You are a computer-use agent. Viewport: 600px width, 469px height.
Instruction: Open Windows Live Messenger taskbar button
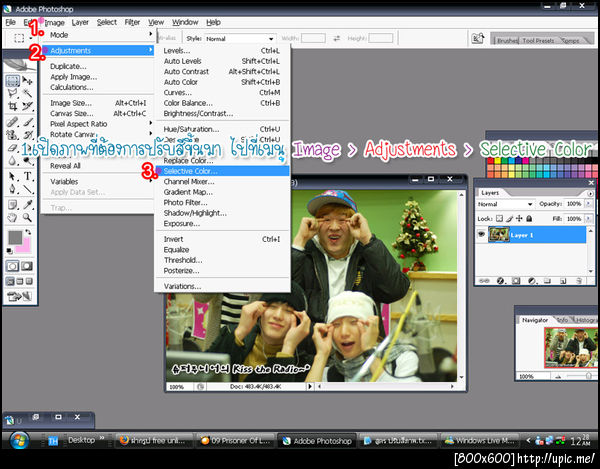(479, 441)
